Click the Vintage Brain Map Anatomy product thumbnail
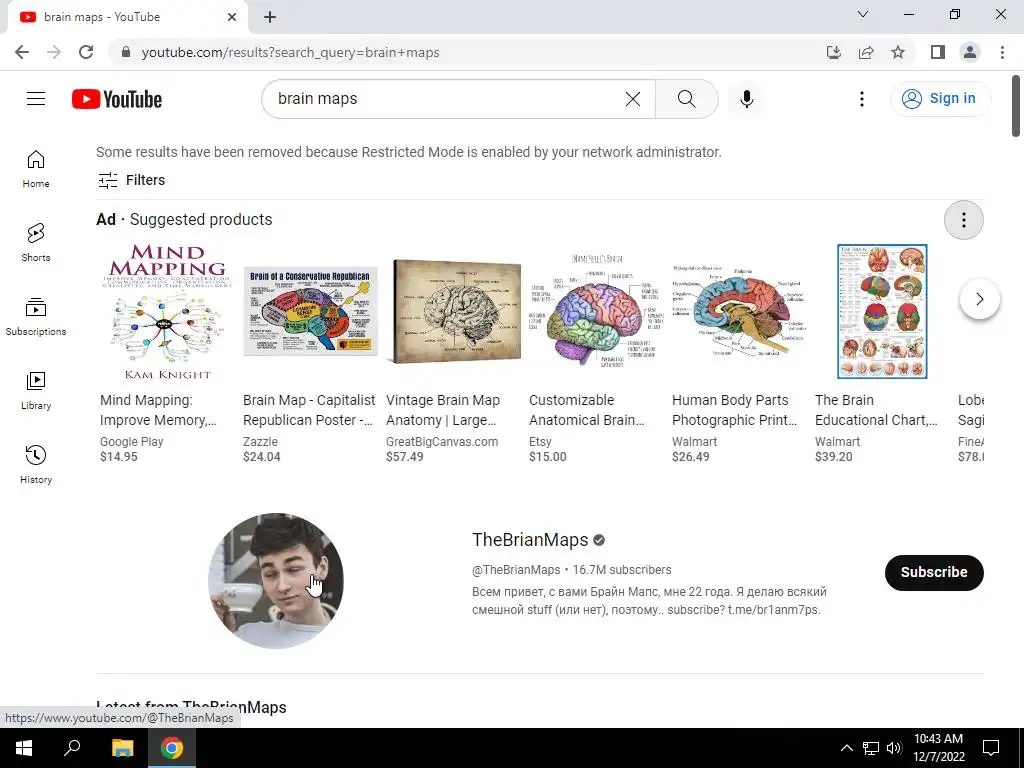Viewport: 1024px width, 768px height. pyautogui.click(x=454, y=312)
